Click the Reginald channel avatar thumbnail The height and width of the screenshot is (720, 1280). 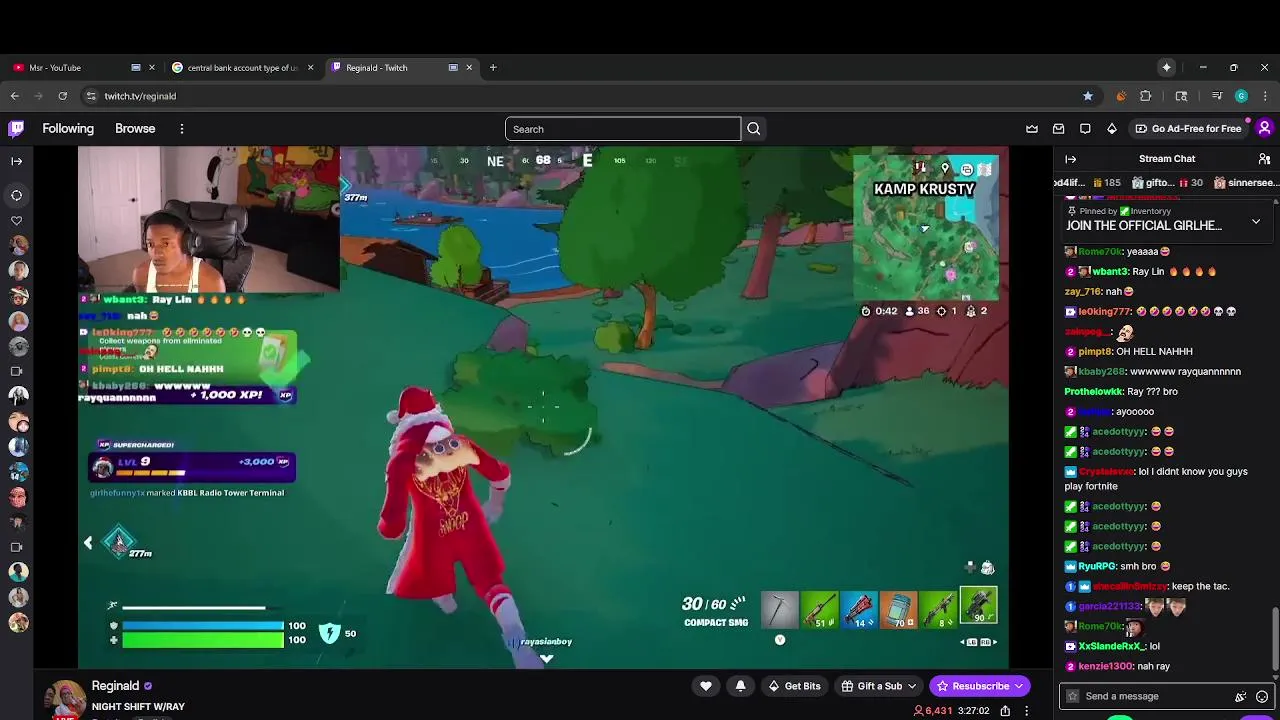pos(67,700)
